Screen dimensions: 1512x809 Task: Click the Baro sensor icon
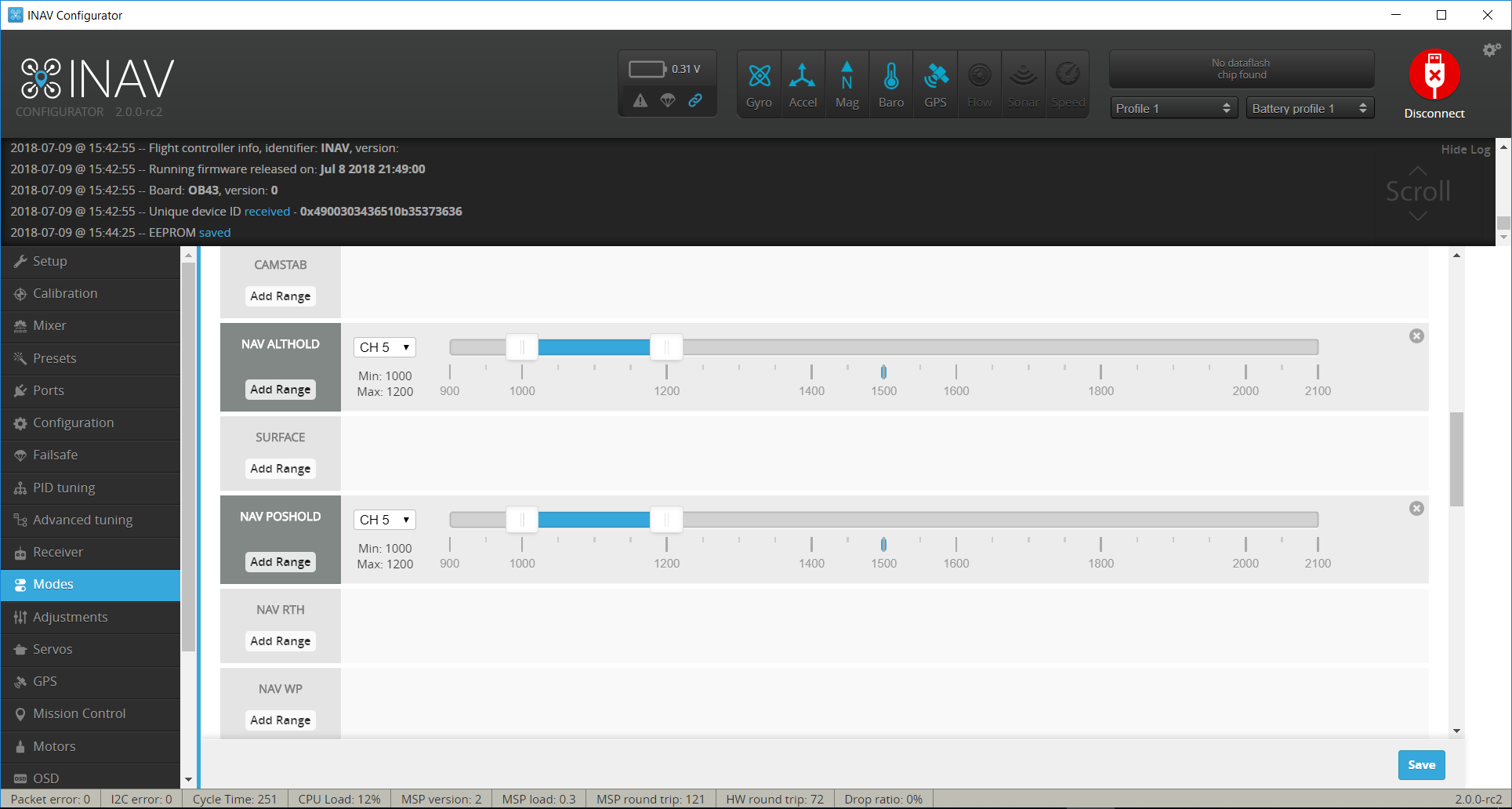click(x=890, y=82)
